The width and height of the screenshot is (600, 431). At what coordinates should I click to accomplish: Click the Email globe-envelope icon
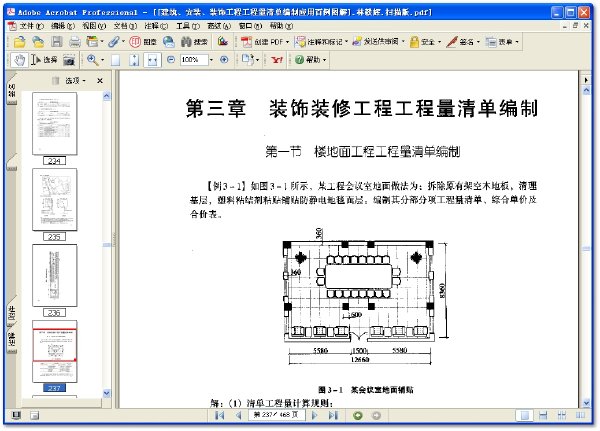tap(168, 41)
